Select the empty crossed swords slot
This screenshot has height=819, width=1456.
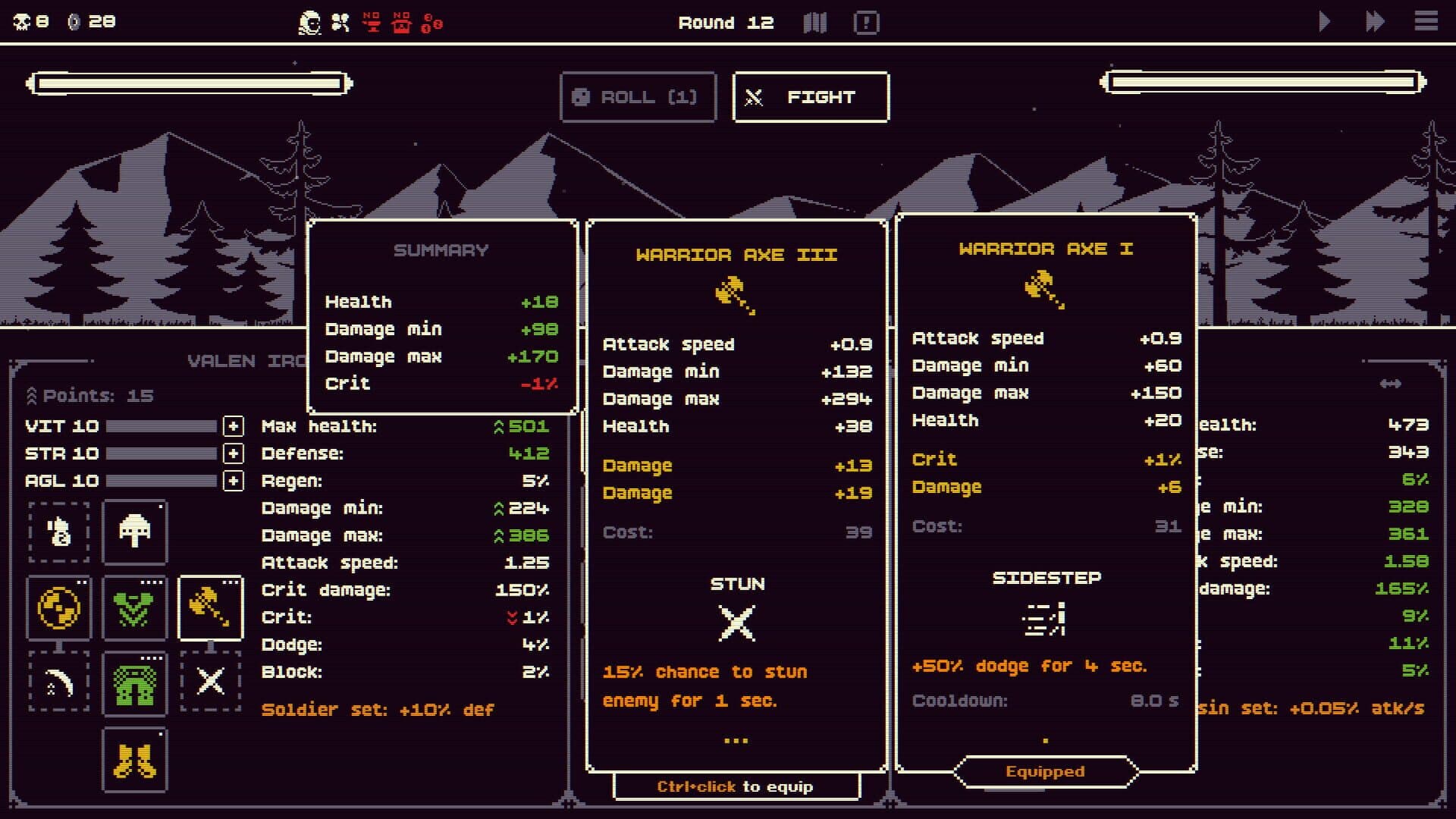(211, 681)
